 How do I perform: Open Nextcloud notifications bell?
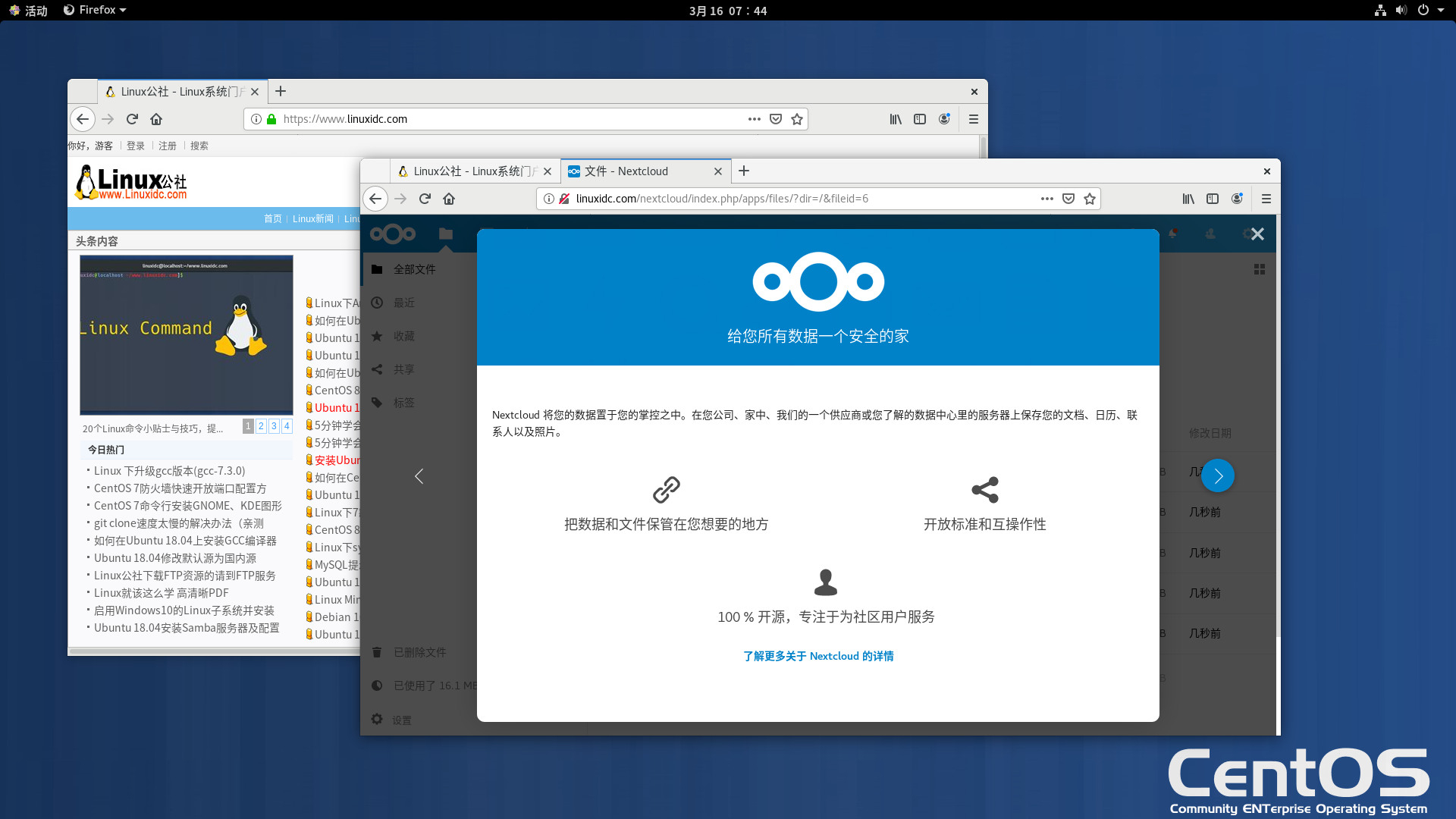tap(1172, 234)
